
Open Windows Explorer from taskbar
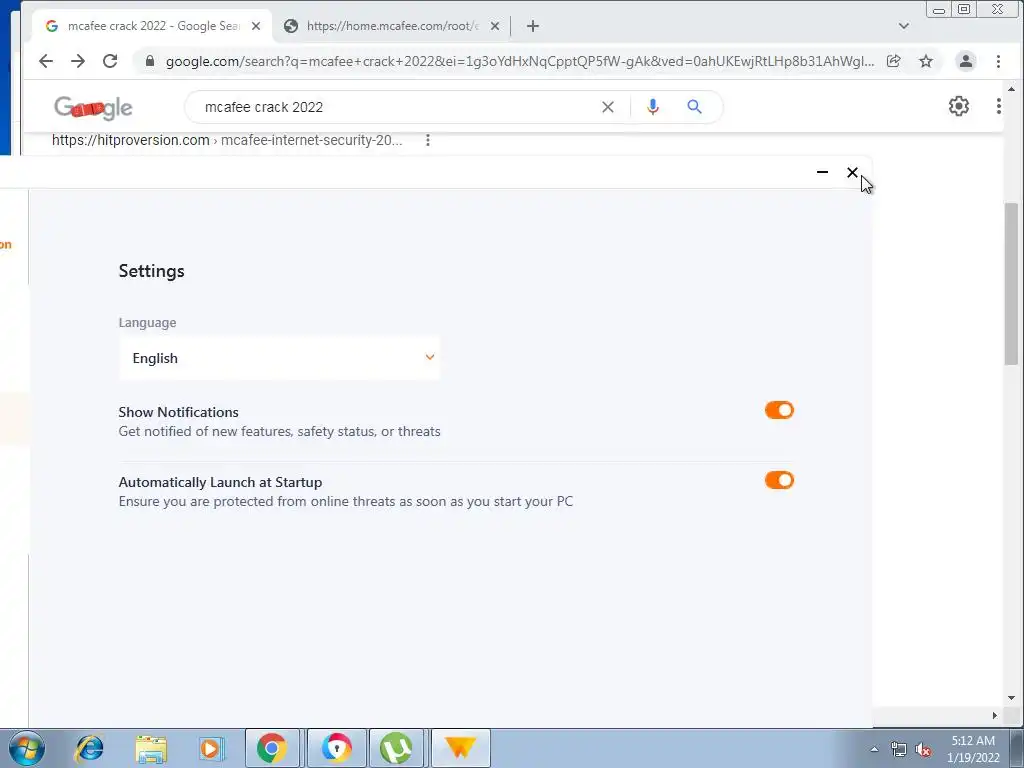151,748
